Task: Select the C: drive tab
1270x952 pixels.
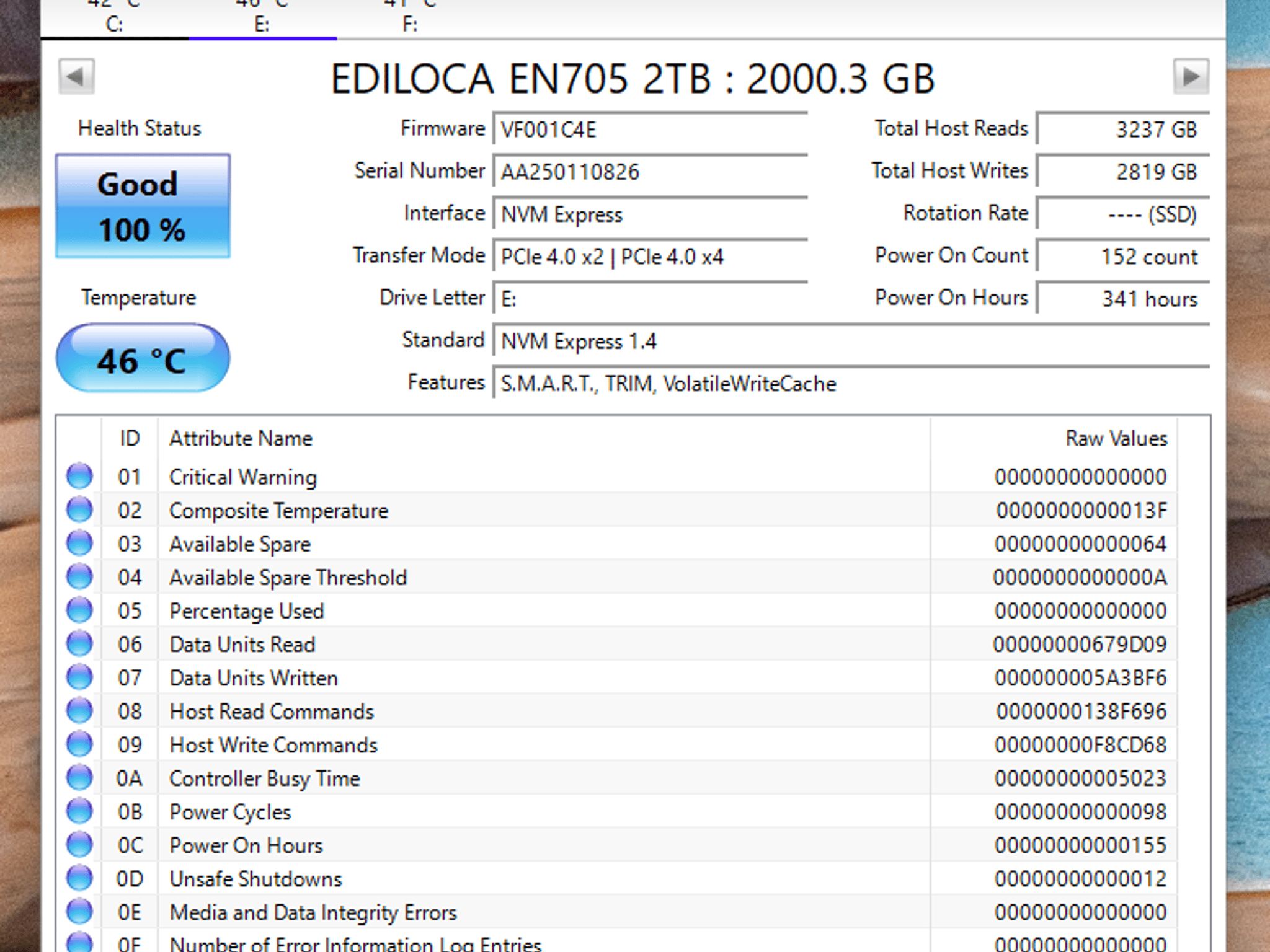Action: 115,19
